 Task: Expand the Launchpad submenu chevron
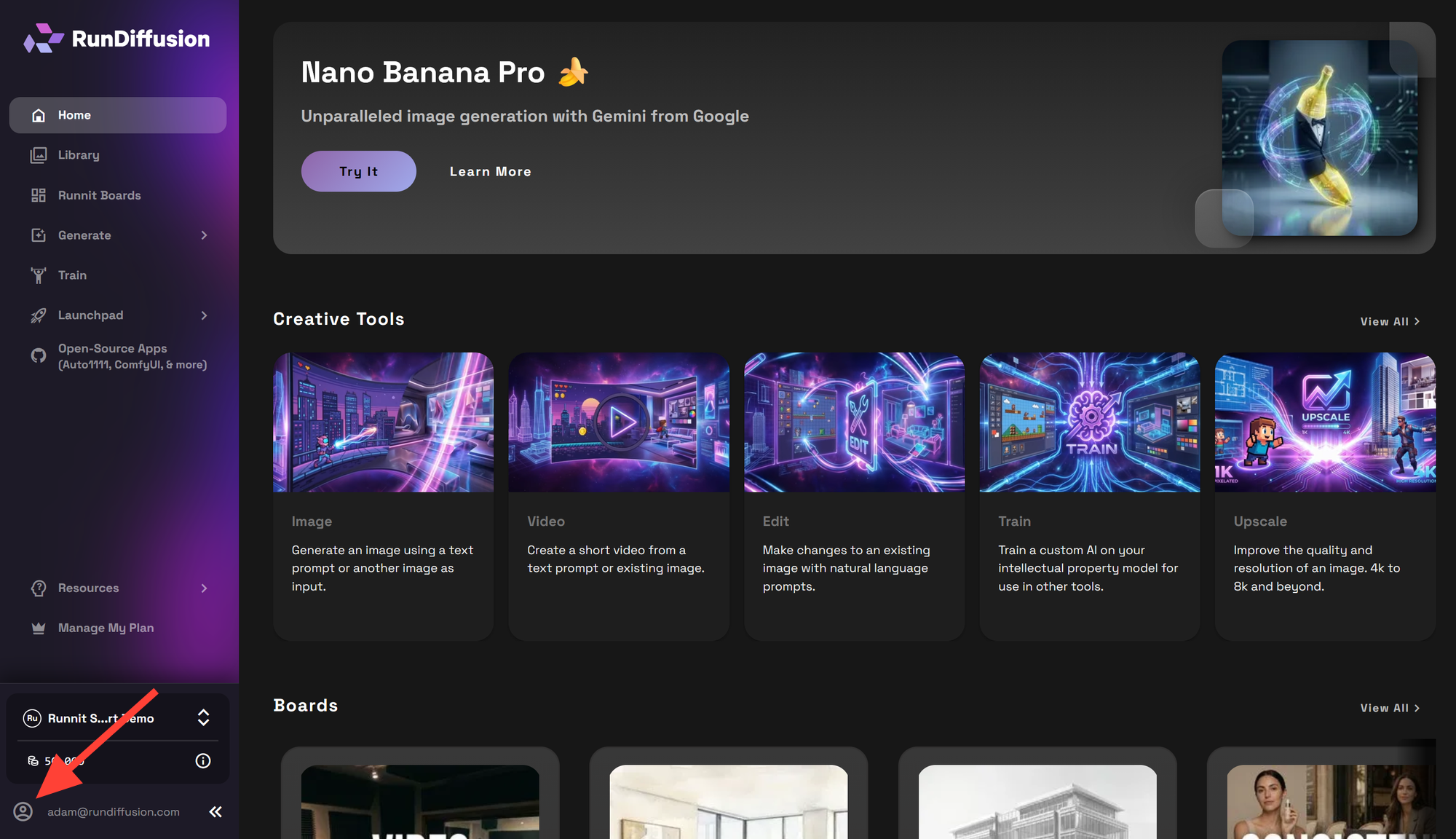tap(204, 315)
